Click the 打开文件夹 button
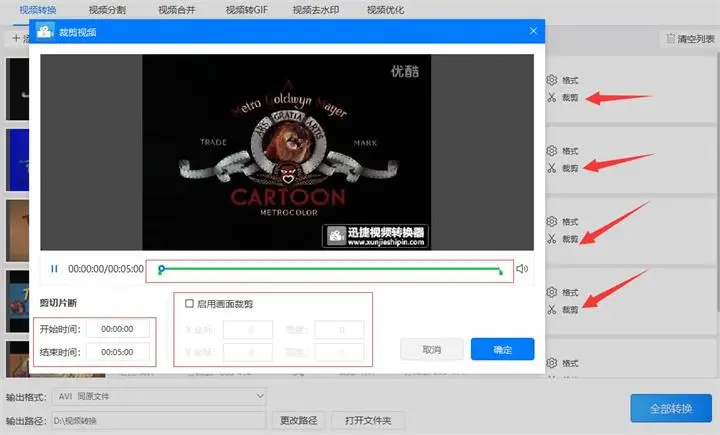 click(368, 420)
